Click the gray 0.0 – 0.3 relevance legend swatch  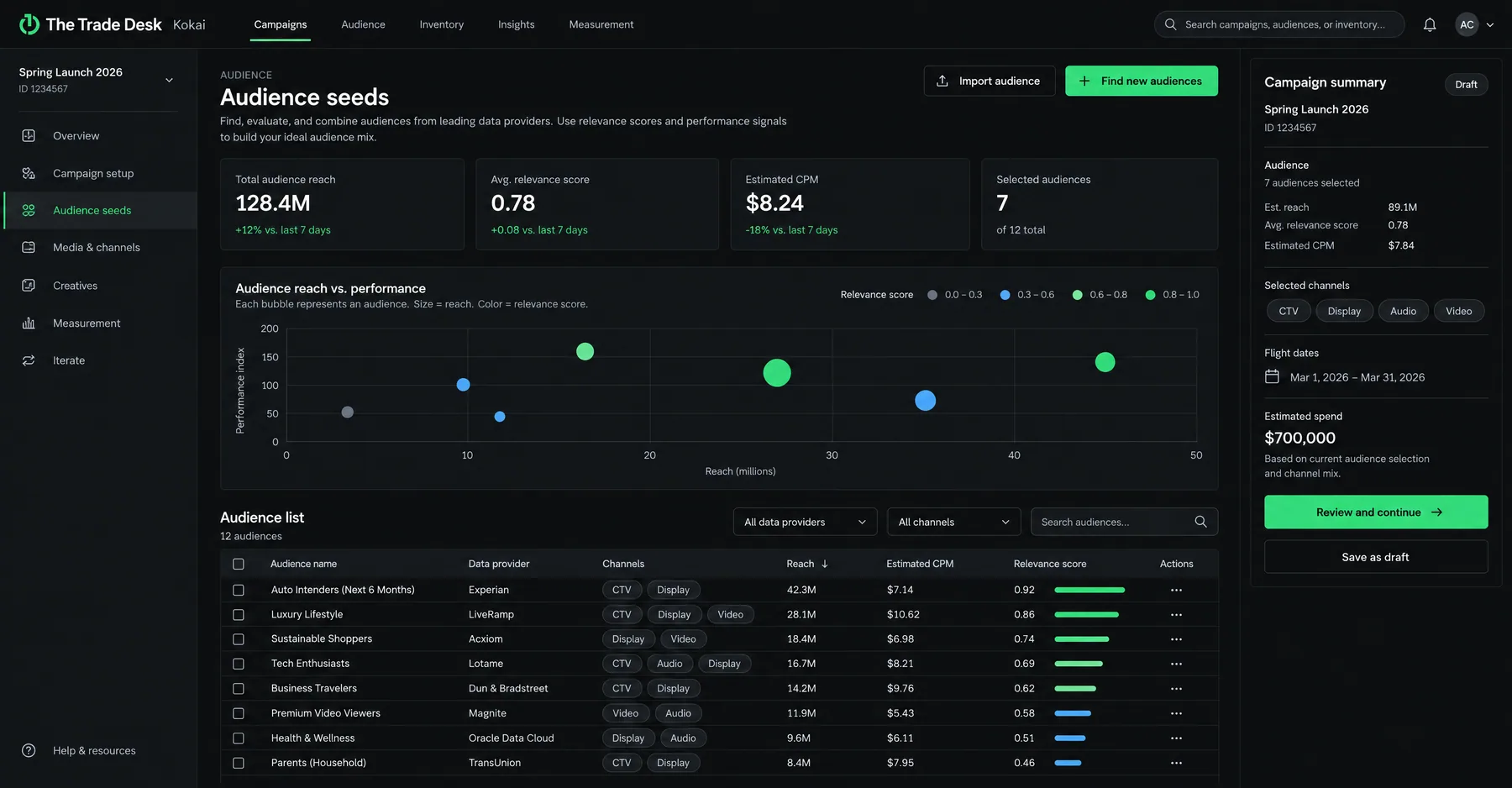pos(932,295)
